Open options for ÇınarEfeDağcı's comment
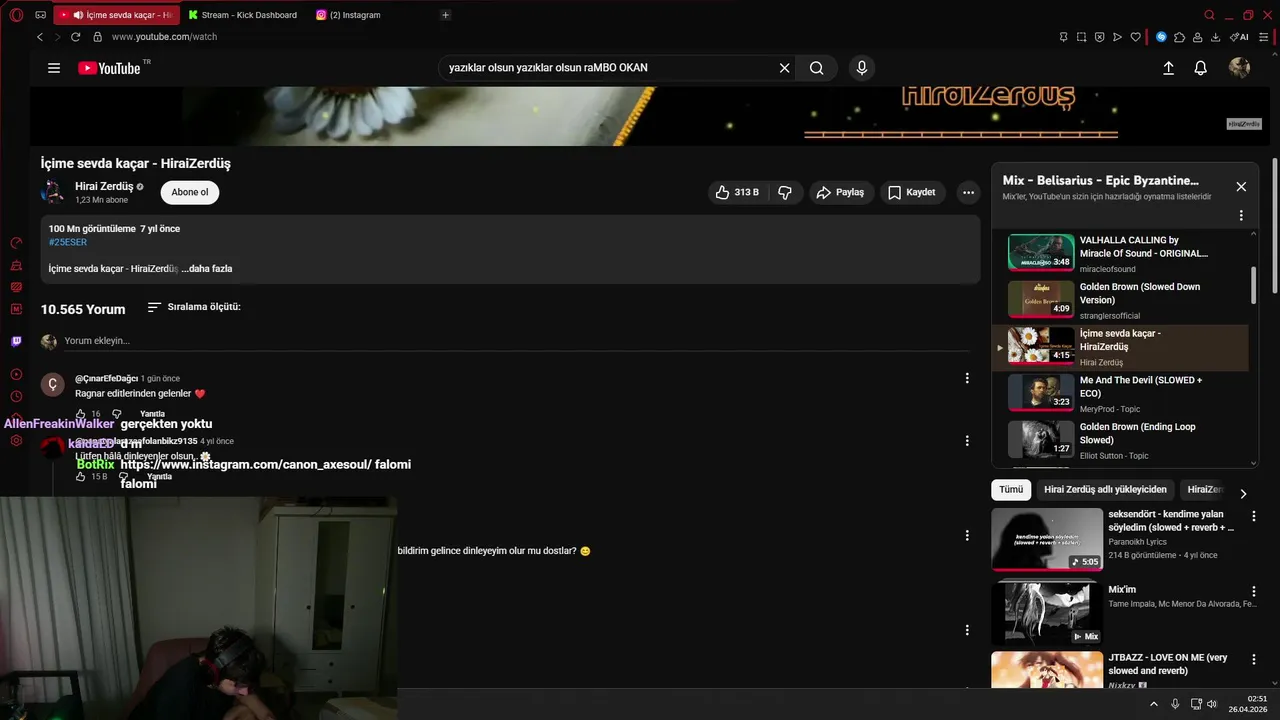This screenshot has width=1280, height=720. point(967,378)
